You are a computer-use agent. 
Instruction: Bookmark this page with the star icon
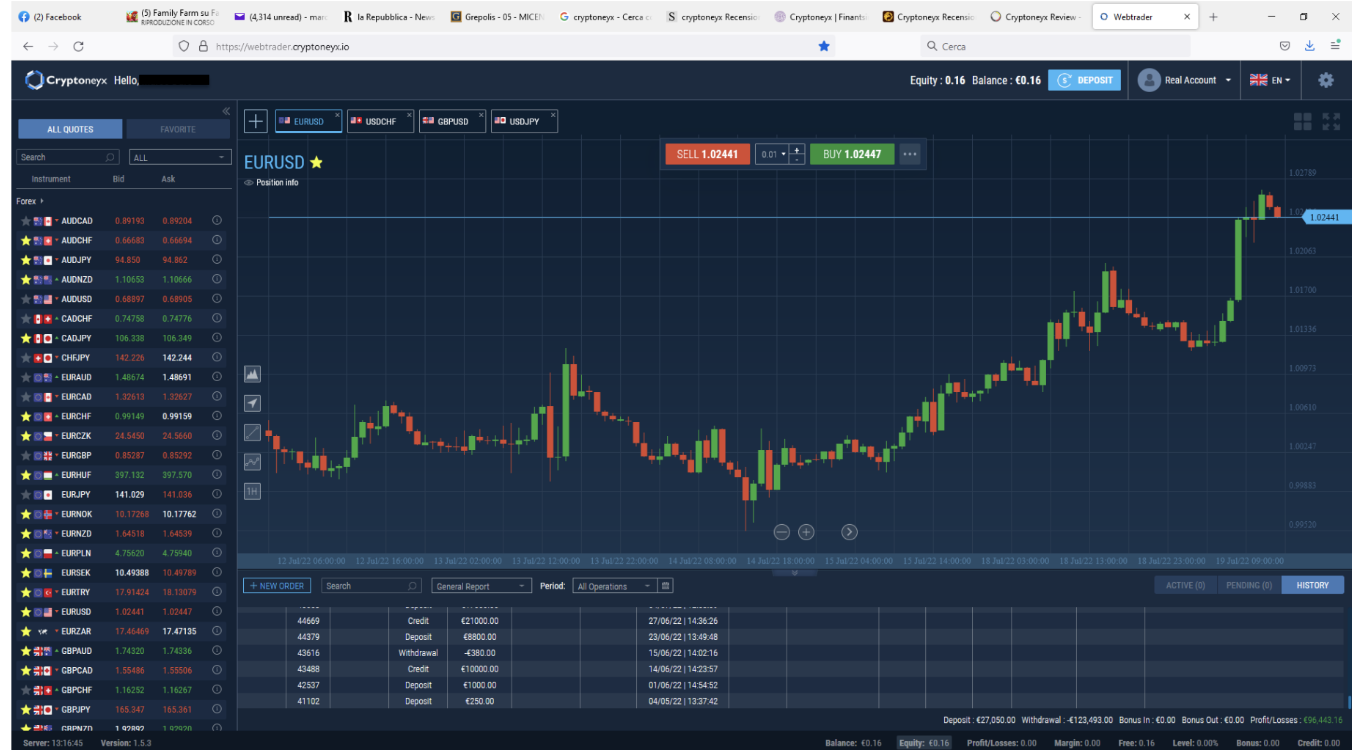coord(824,46)
